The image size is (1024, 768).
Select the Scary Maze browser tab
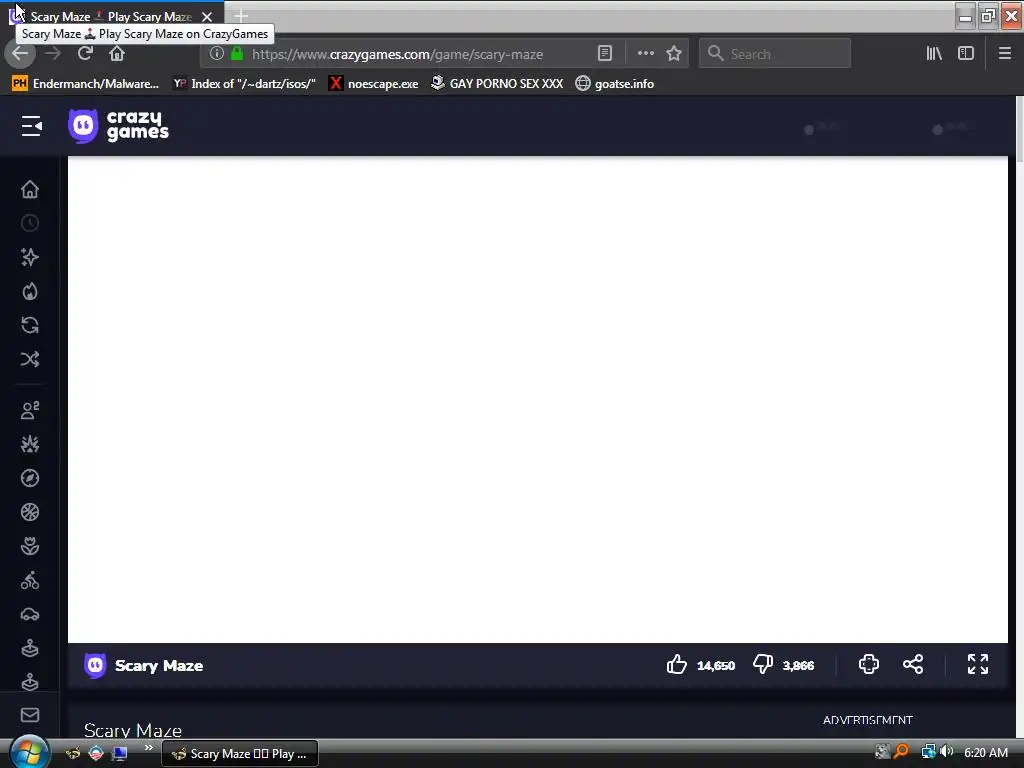point(112,16)
